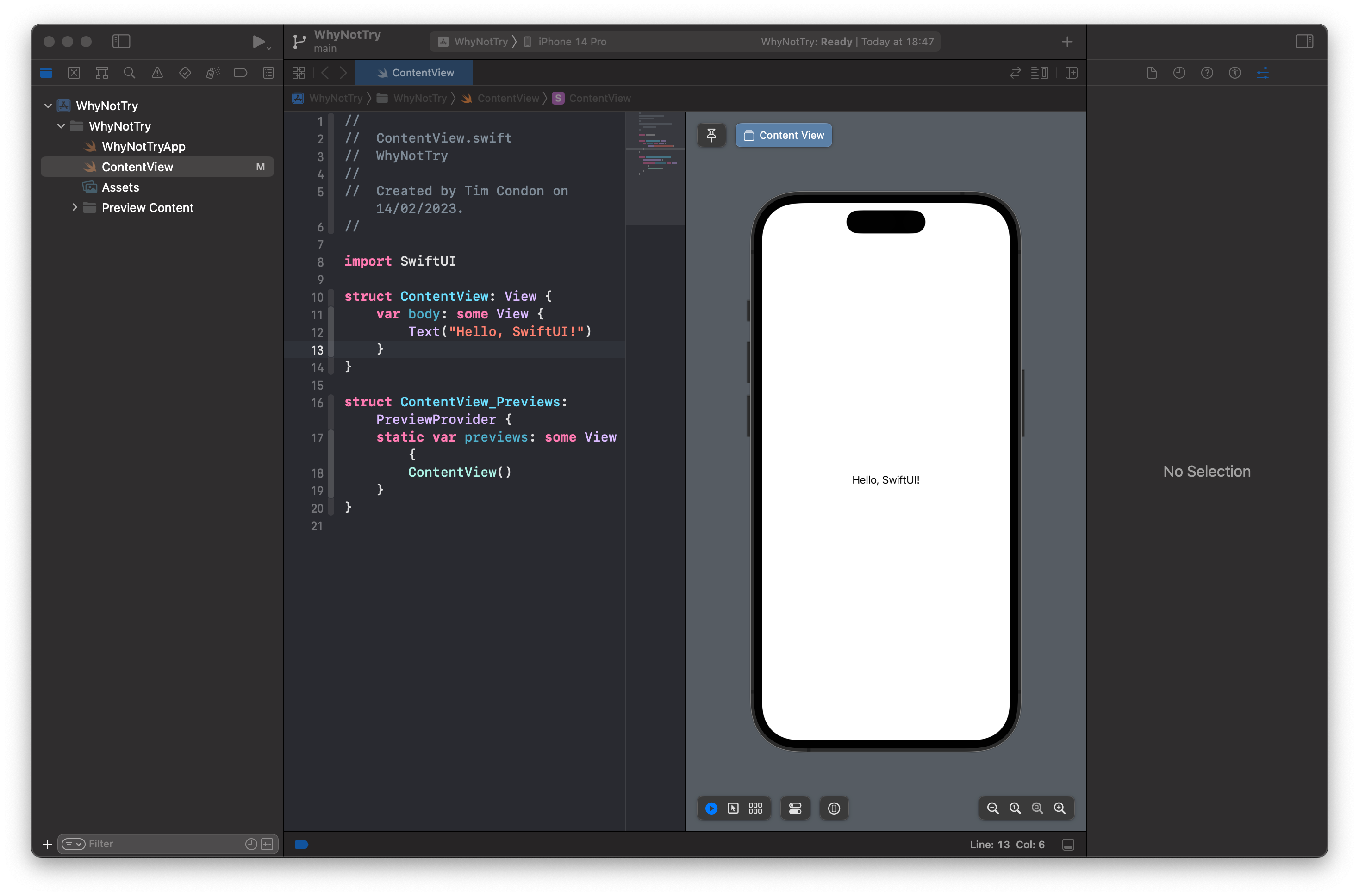Screen dimensions: 1359x896
Task: Open the Debug navigator
Action: [212, 73]
